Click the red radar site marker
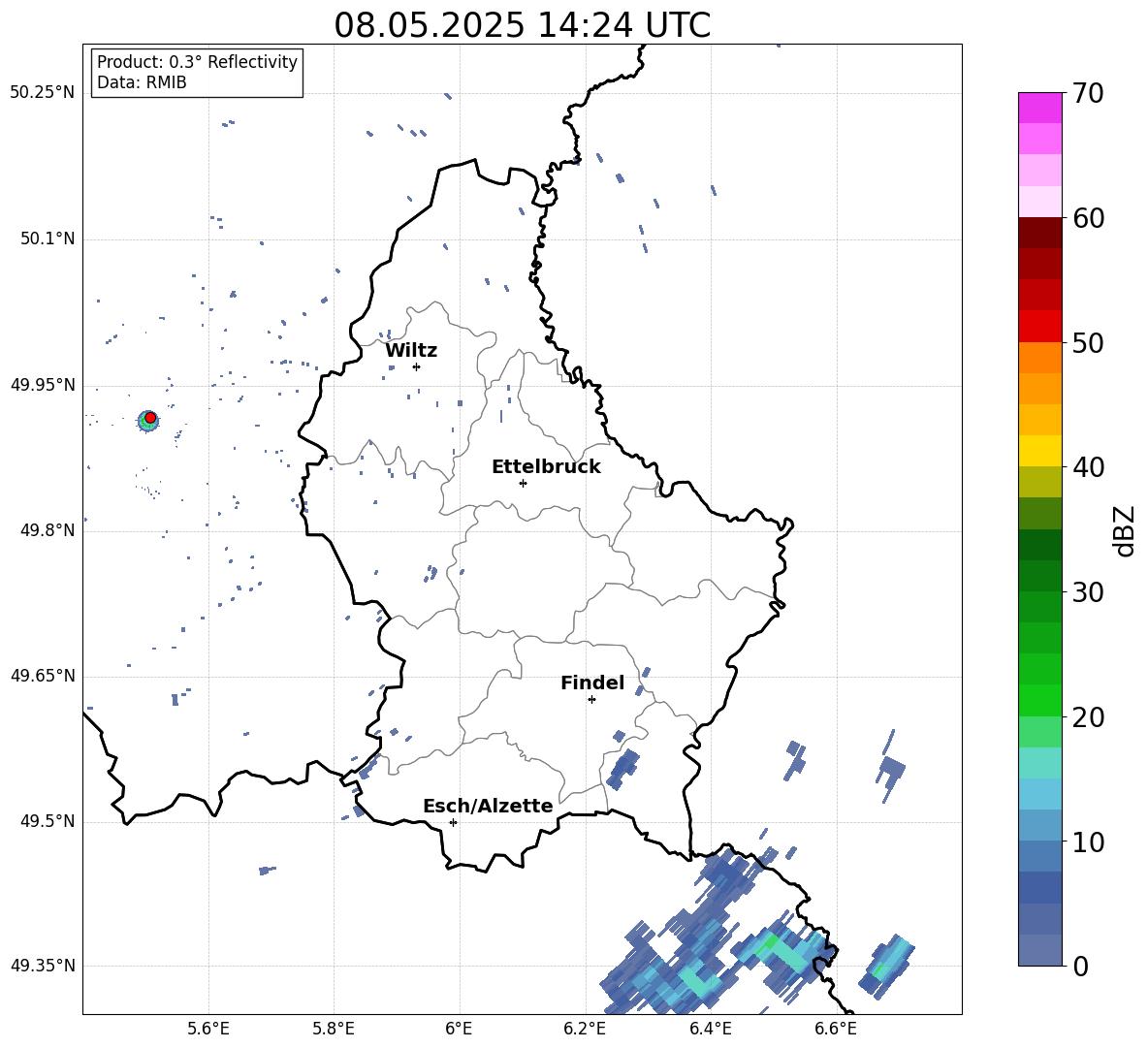 click(x=150, y=418)
